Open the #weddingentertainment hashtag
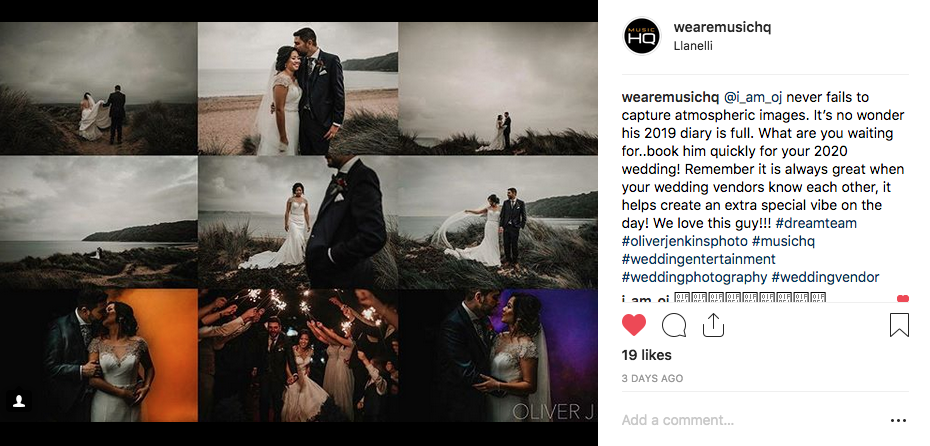 click(699, 259)
